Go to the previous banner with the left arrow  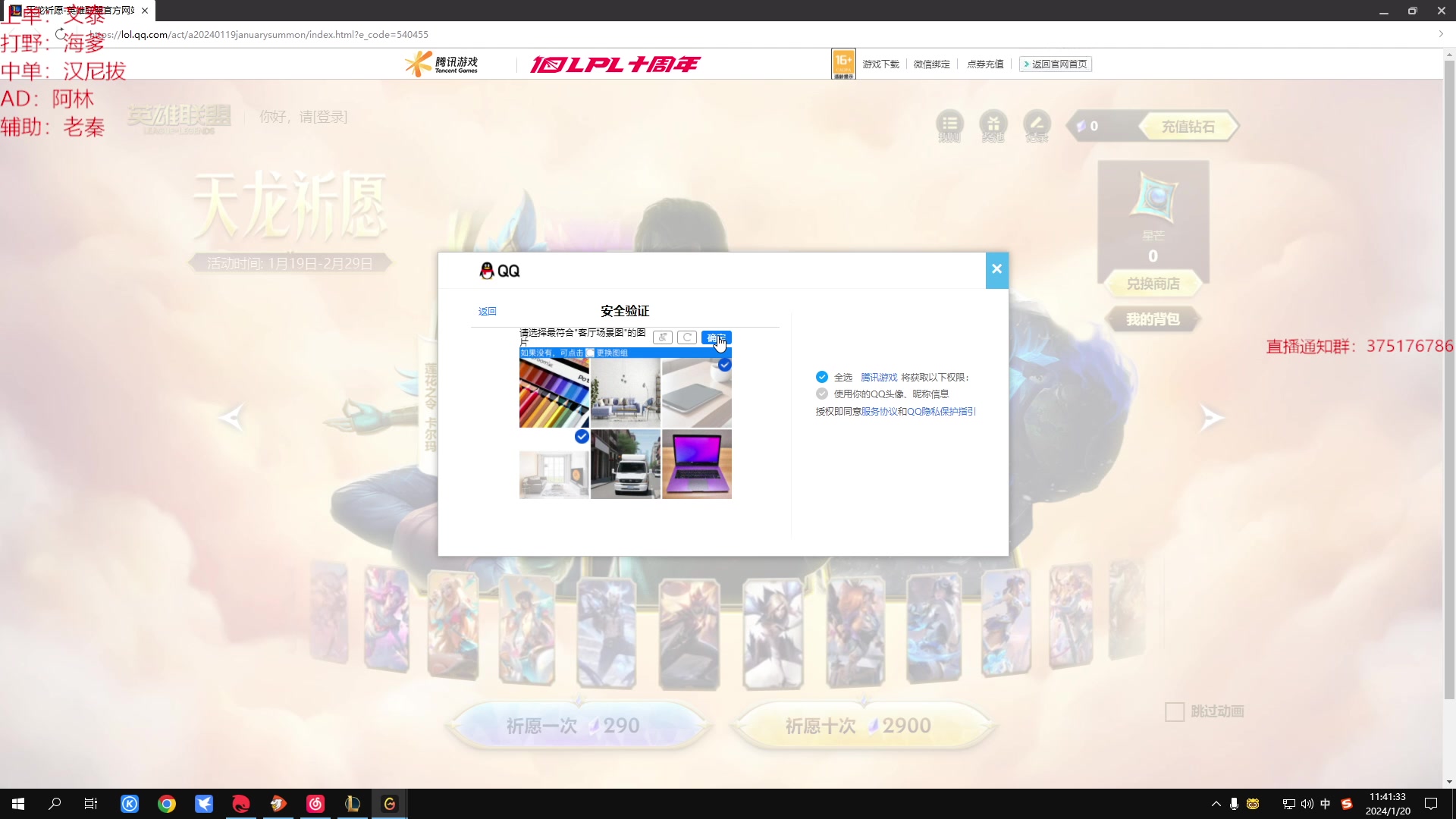click(231, 418)
